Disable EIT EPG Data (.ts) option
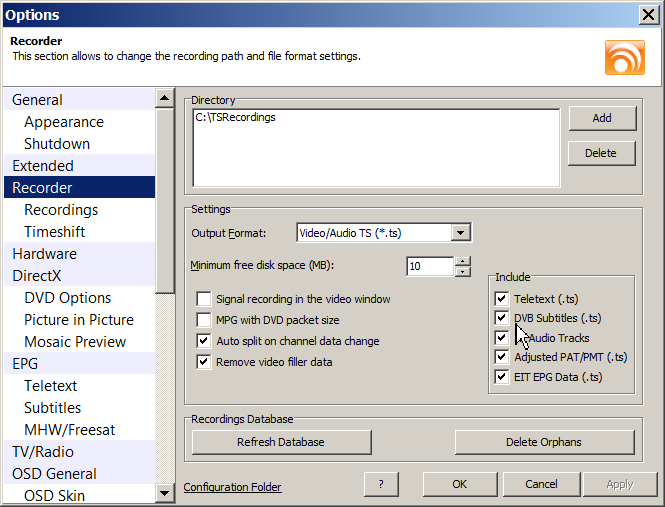This screenshot has height=507, width=665. click(x=502, y=377)
